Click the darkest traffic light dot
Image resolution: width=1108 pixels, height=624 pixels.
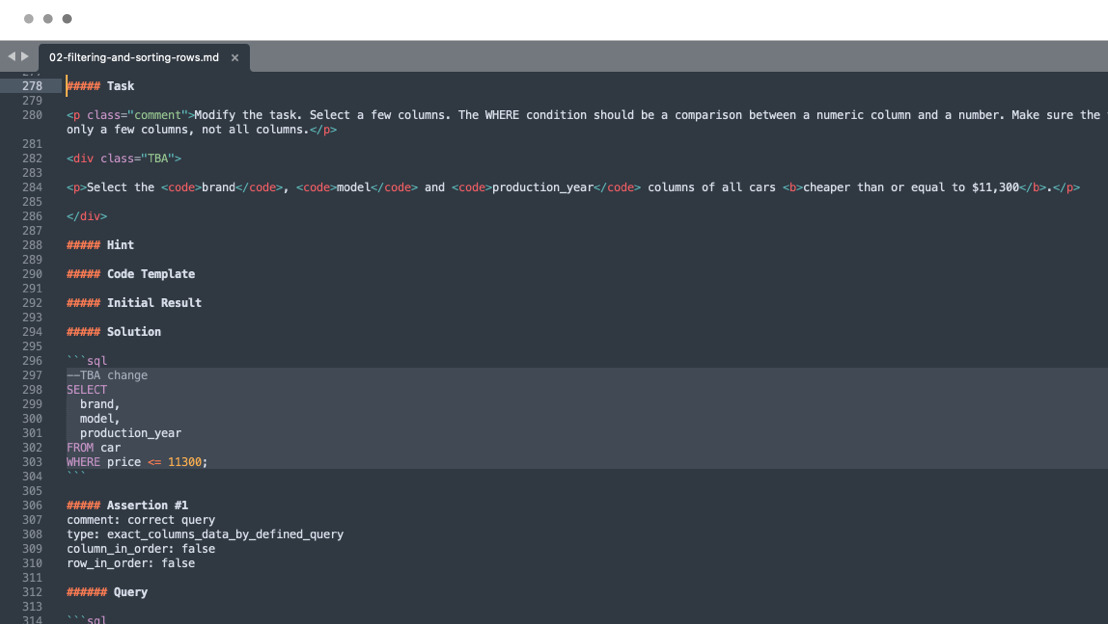66,18
